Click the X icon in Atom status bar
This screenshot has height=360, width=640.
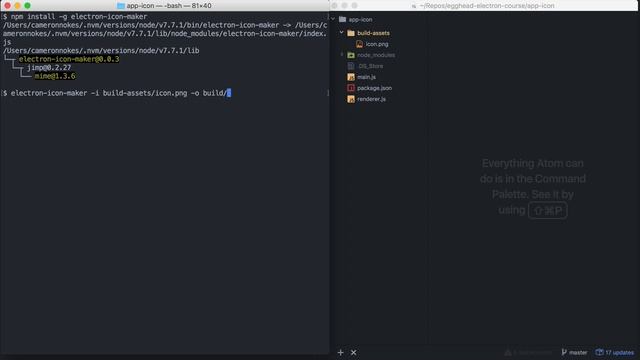[353, 352]
